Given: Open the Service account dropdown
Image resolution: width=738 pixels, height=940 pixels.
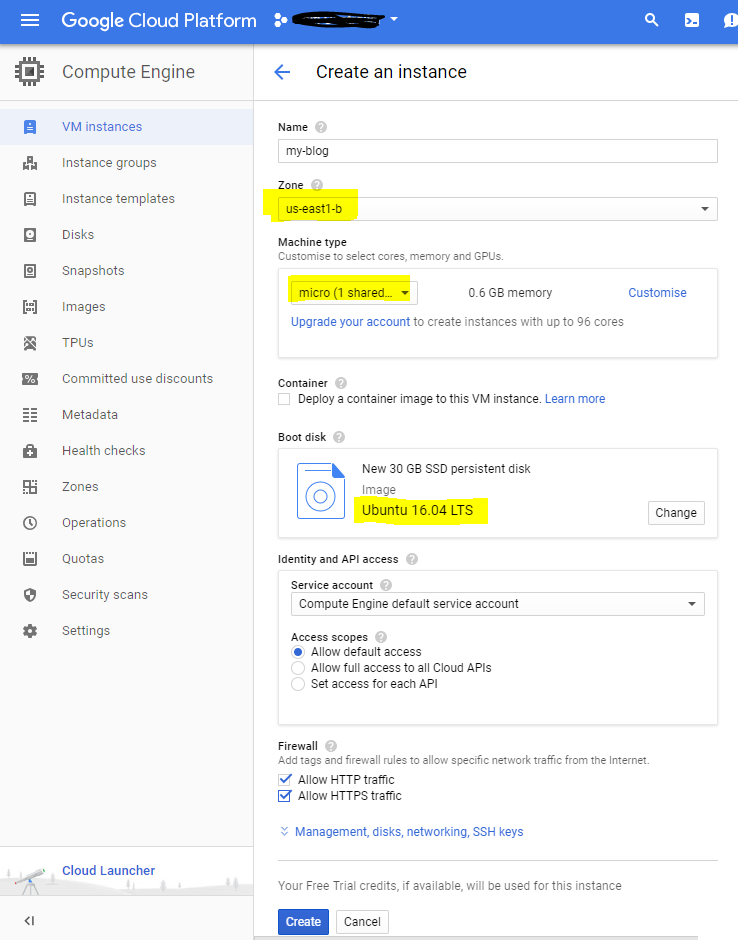Looking at the screenshot, I should pyautogui.click(x=498, y=604).
